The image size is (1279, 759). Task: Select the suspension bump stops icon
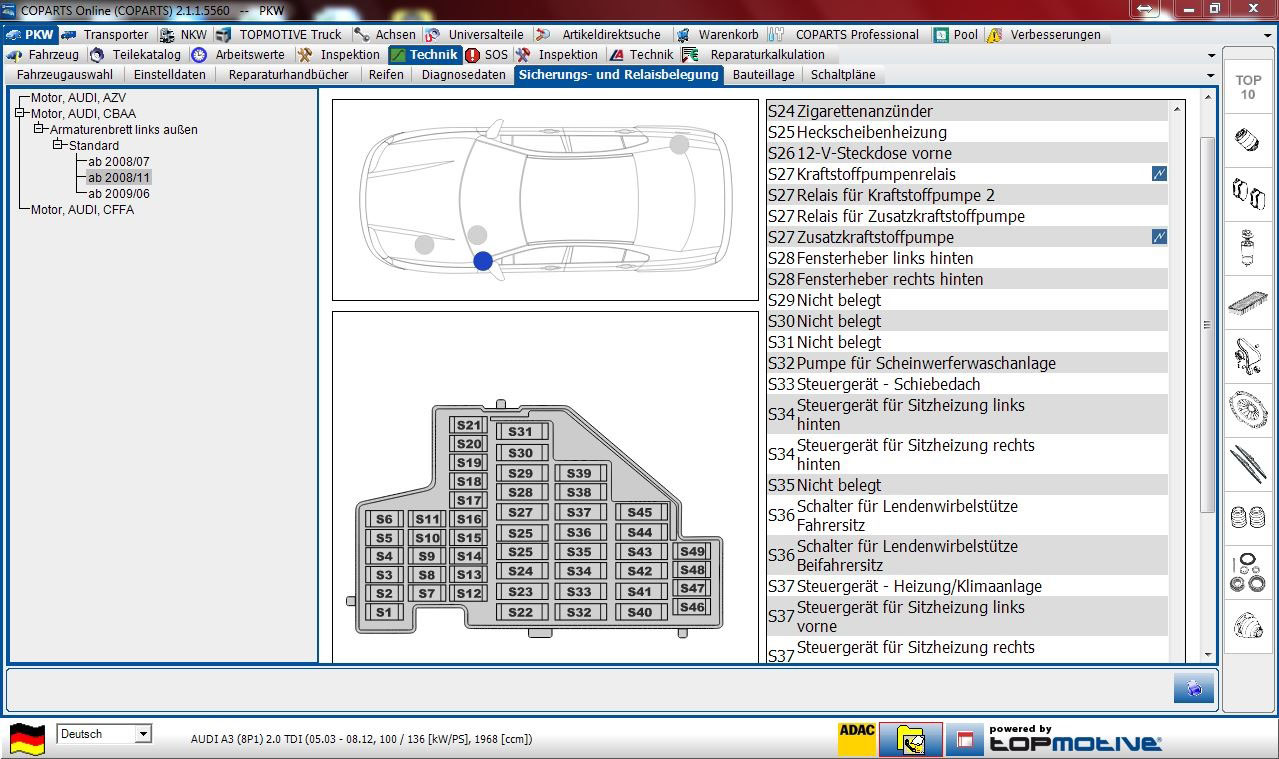pyautogui.click(x=1248, y=518)
